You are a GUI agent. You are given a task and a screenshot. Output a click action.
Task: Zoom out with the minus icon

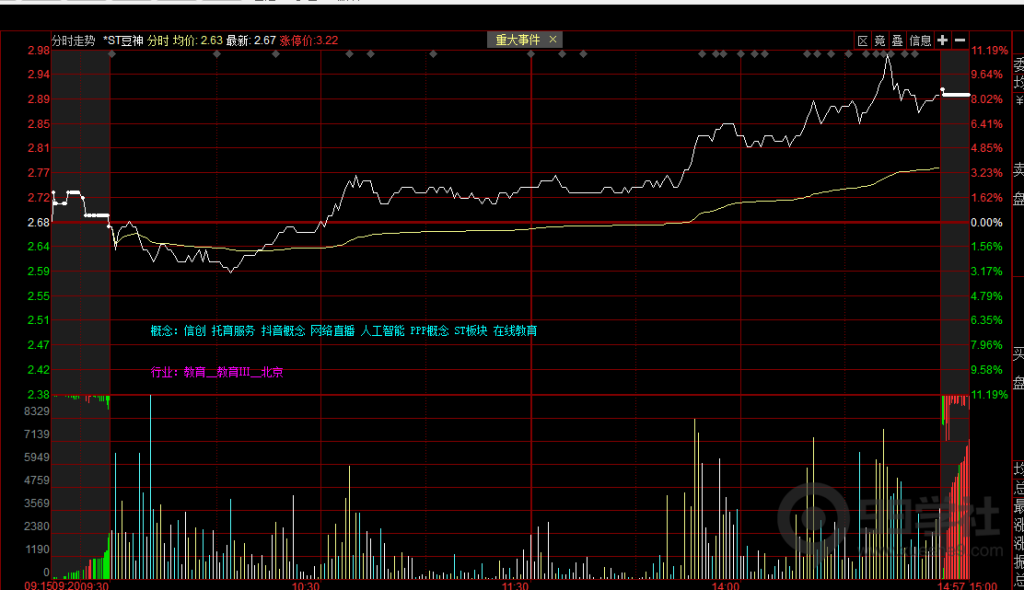[960, 40]
